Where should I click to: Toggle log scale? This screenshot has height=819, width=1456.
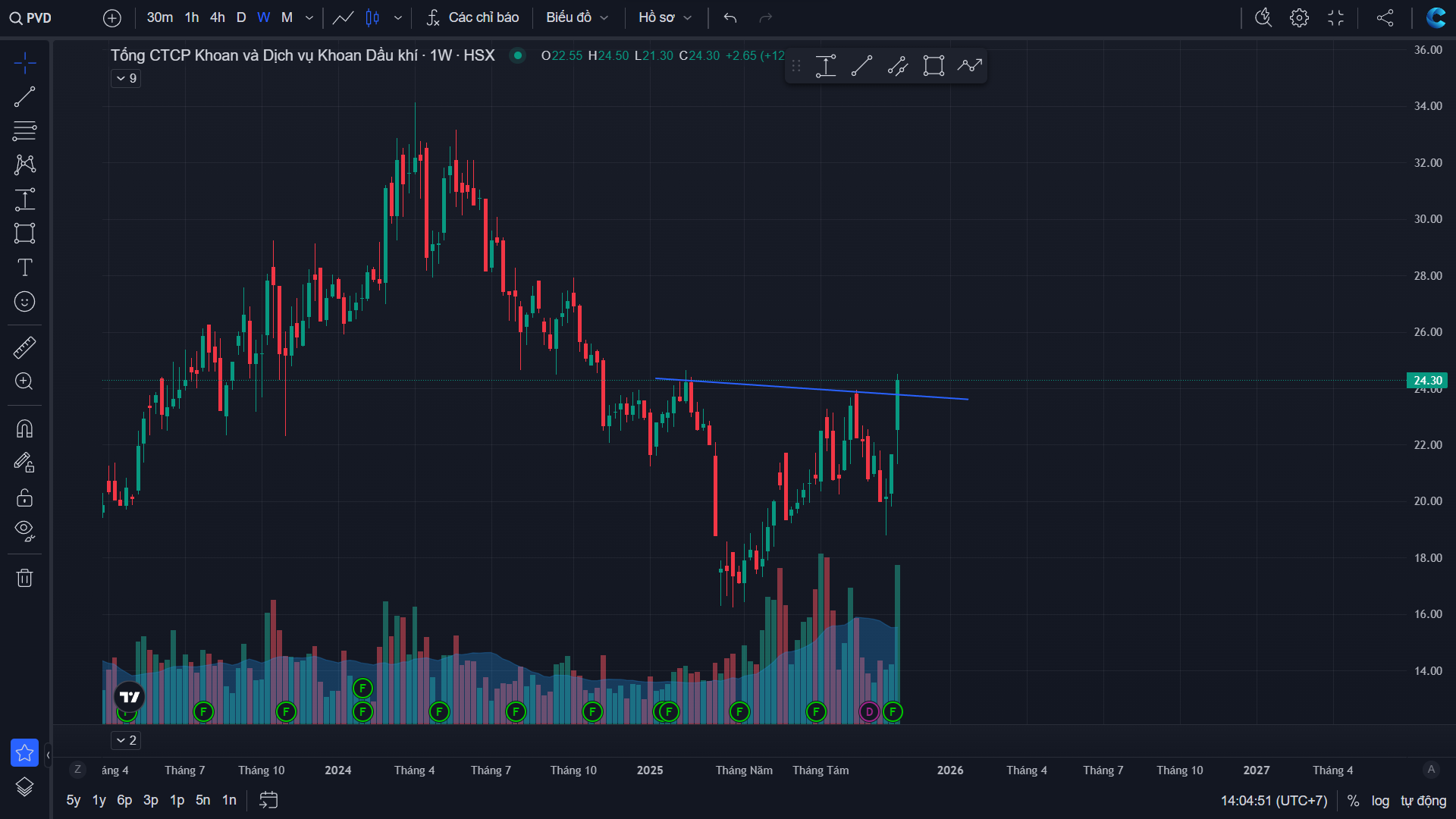tap(1380, 801)
